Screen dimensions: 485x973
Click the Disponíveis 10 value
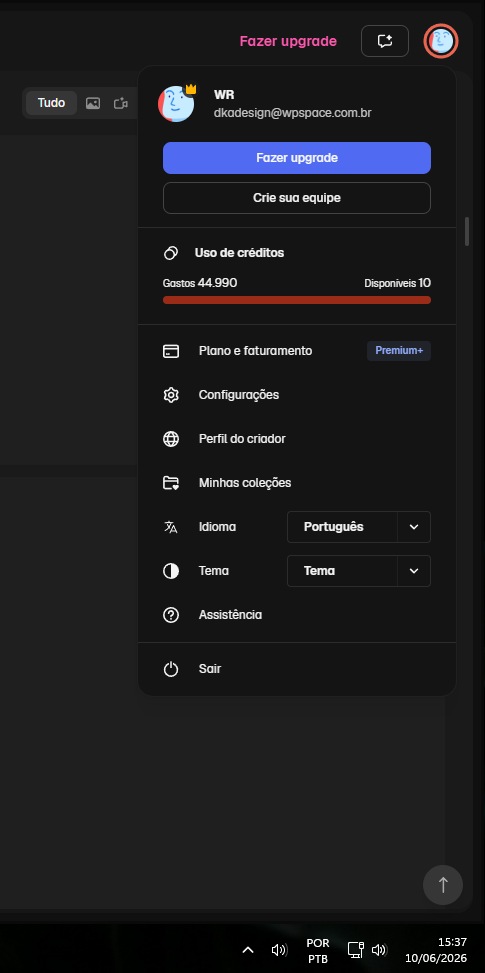coord(398,283)
